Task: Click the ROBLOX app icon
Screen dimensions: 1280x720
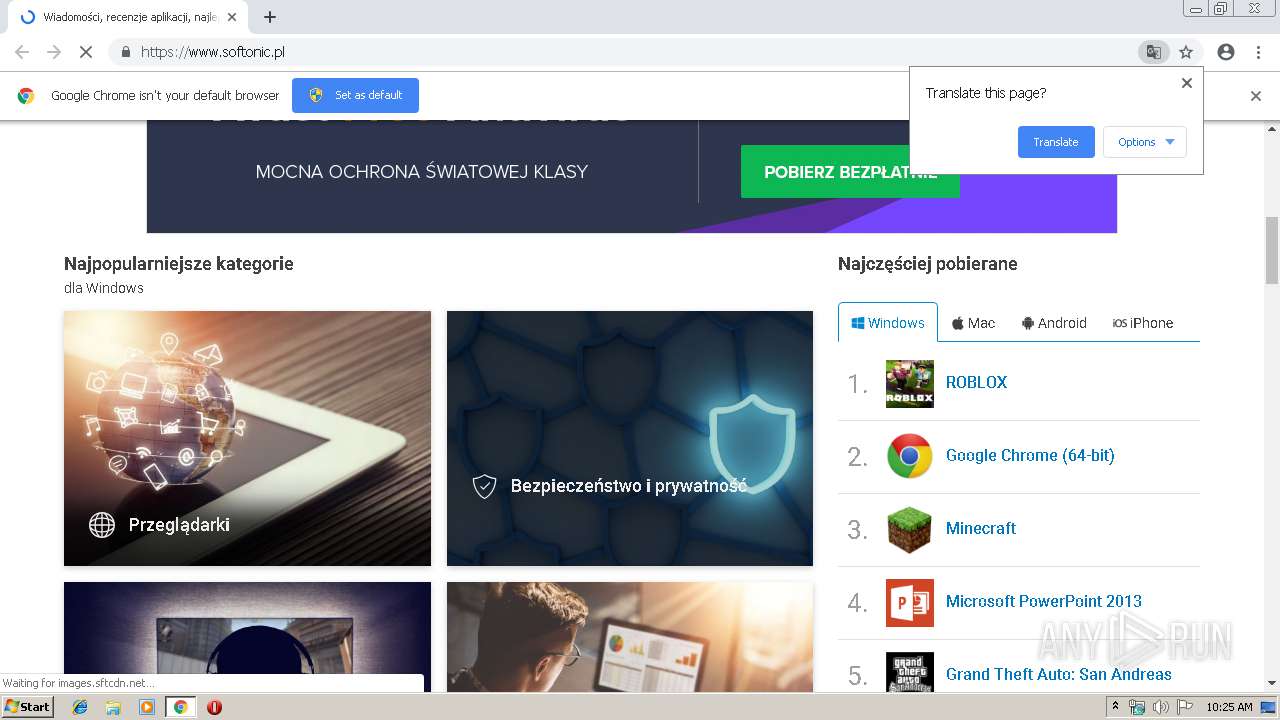Action: coord(910,384)
